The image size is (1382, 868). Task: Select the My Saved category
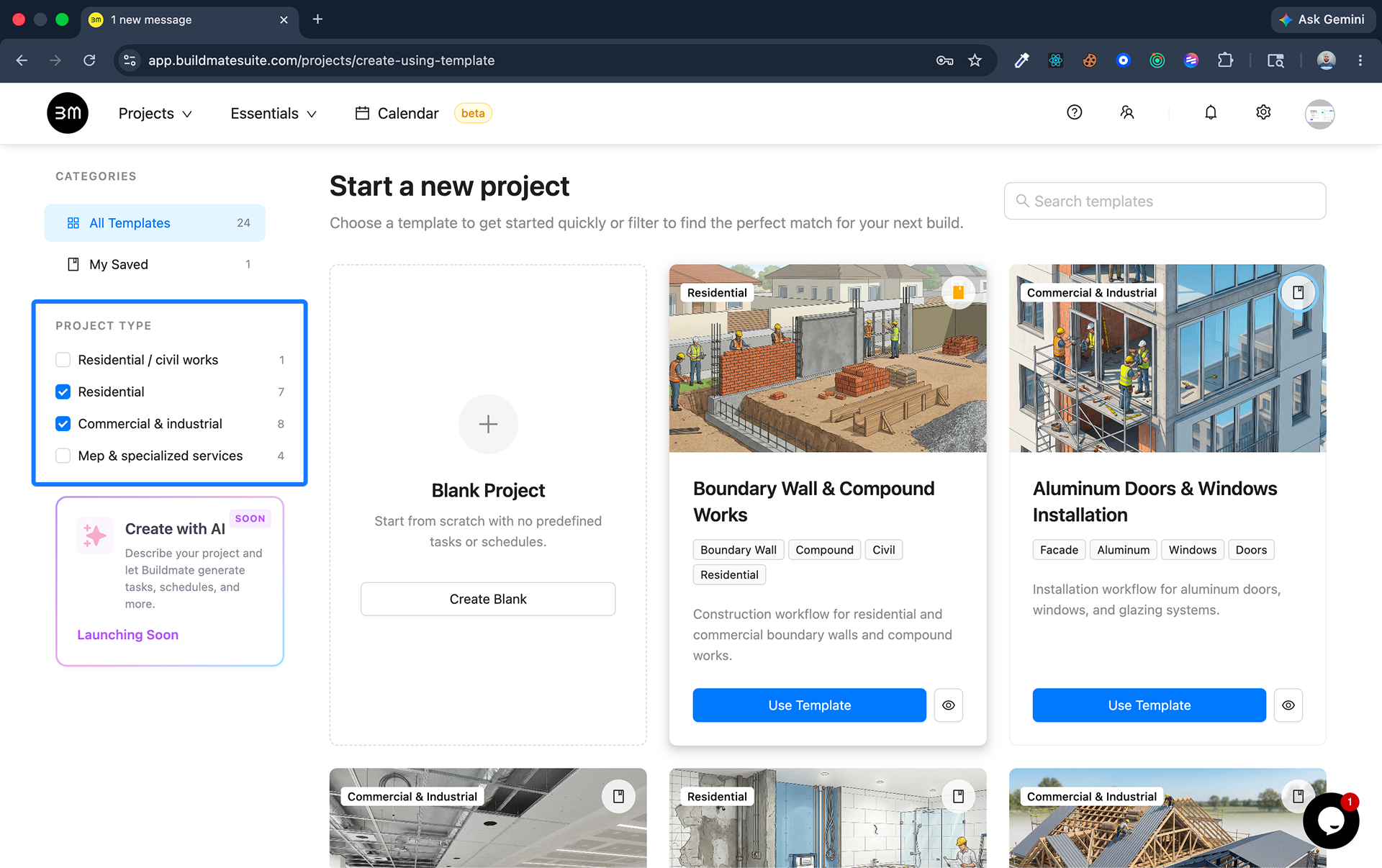click(x=155, y=264)
